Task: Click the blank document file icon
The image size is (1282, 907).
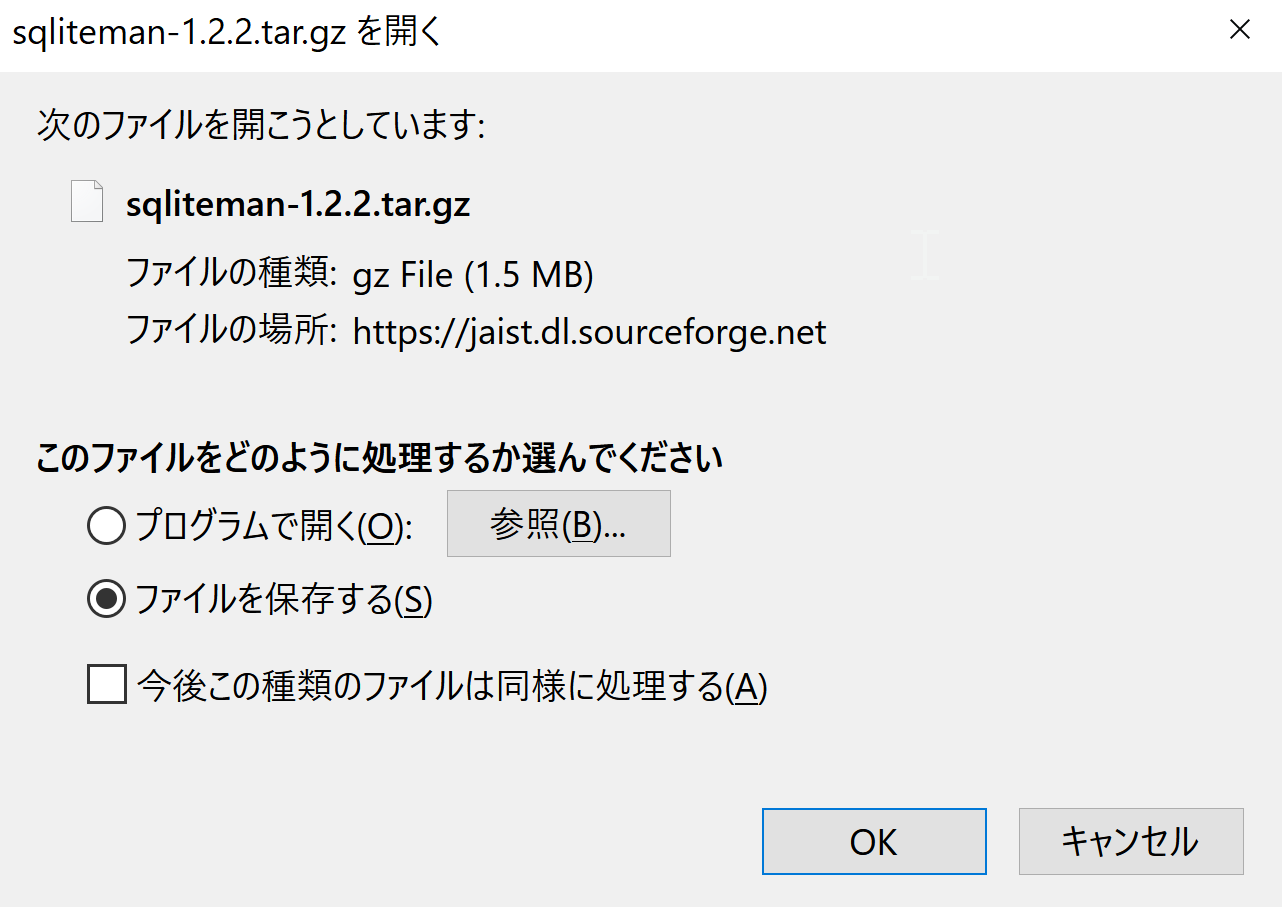Action: point(87,201)
